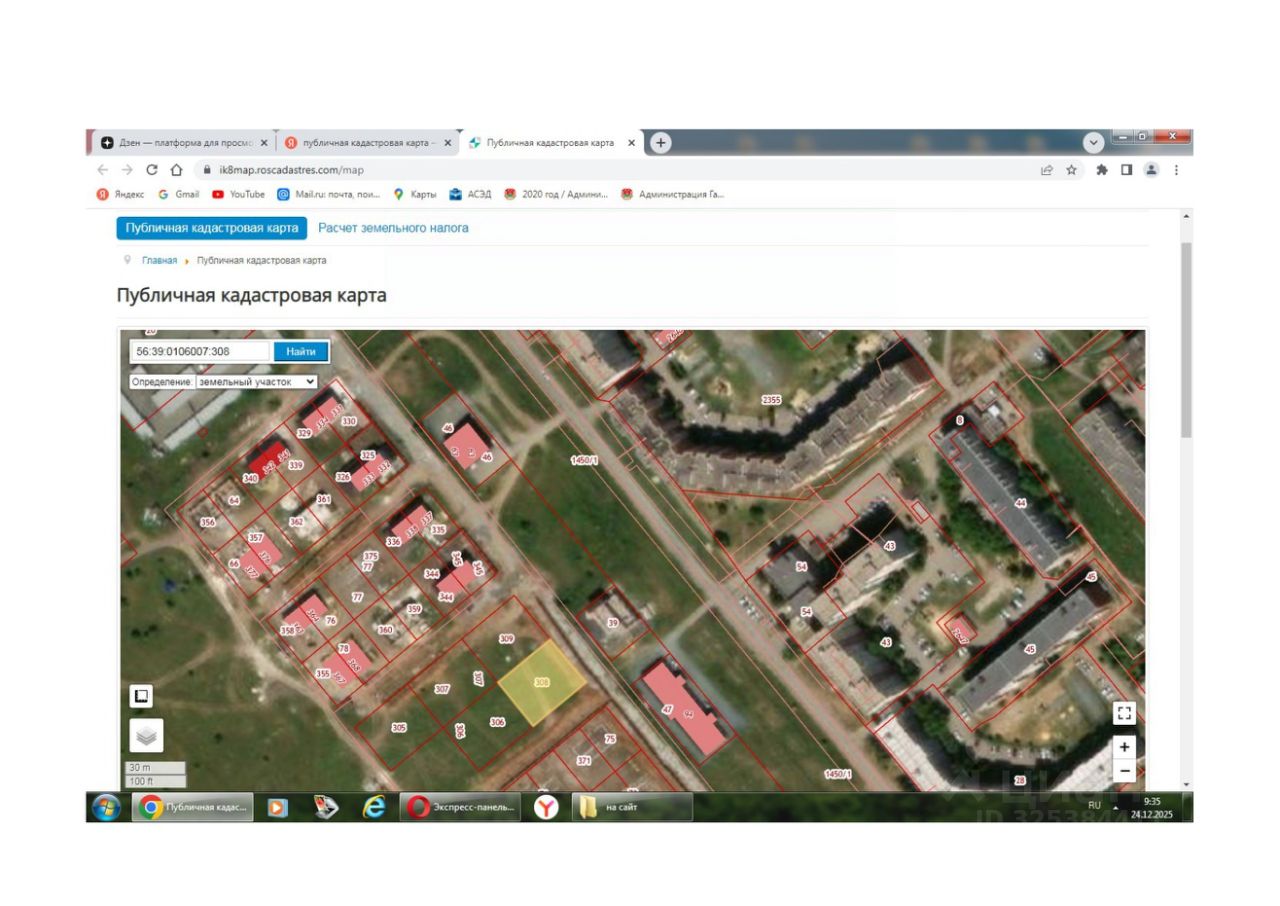Open the Яндекс bookmark

tap(121, 194)
